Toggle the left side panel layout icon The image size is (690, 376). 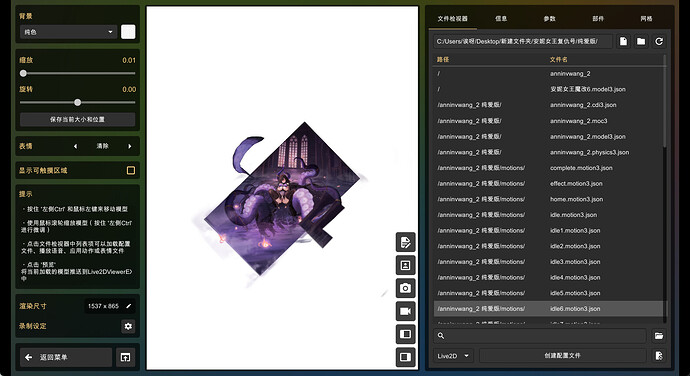[405, 334]
